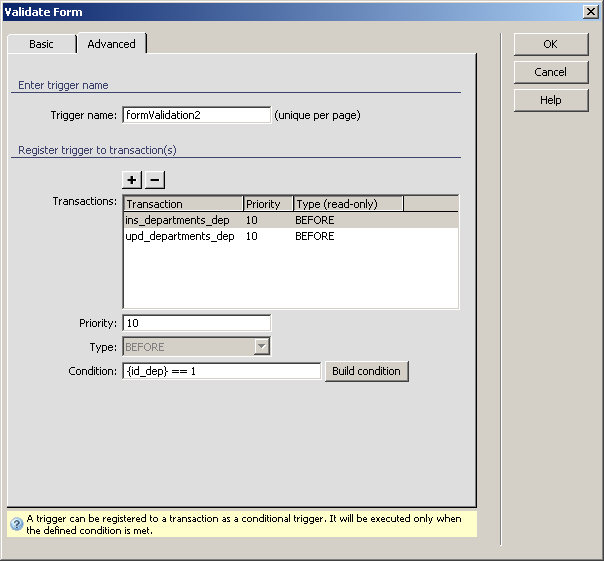Image resolution: width=604 pixels, height=561 pixels.
Task: Click into the Priority input field
Action: click(196, 323)
